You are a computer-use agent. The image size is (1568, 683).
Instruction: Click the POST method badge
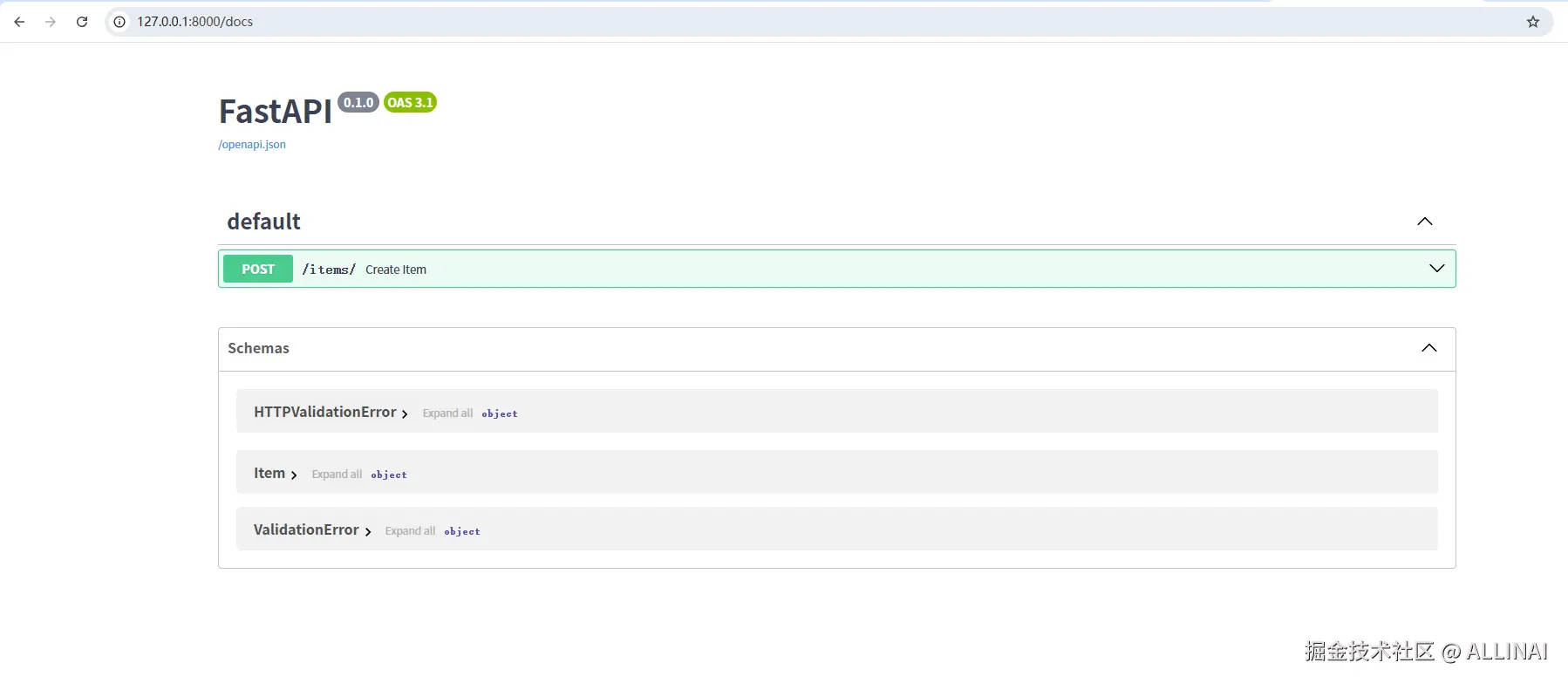258,269
